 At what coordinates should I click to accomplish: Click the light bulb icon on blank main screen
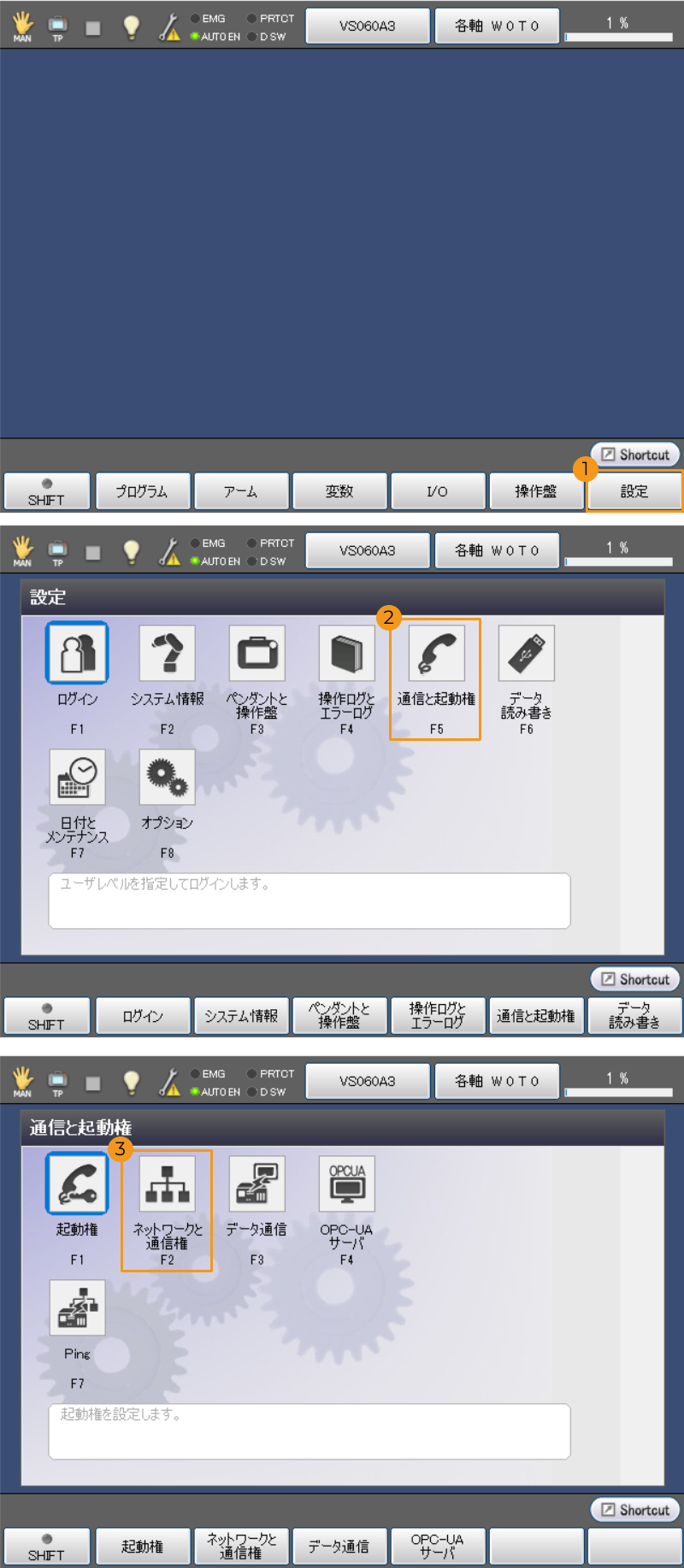pyautogui.click(x=131, y=26)
